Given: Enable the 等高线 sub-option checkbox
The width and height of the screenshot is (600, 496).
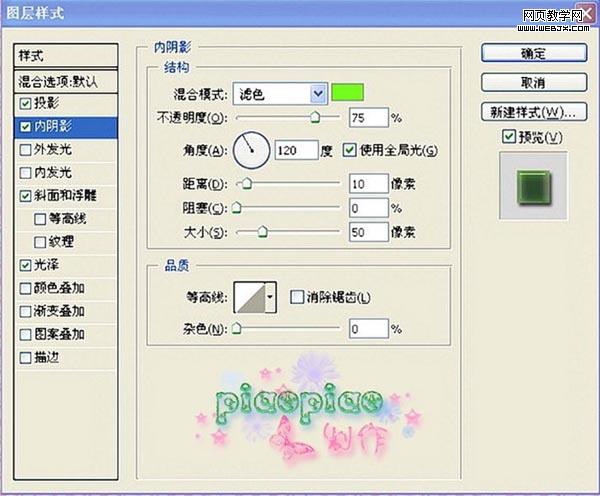Looking at the screenshot, I should (x=40, y=219).
